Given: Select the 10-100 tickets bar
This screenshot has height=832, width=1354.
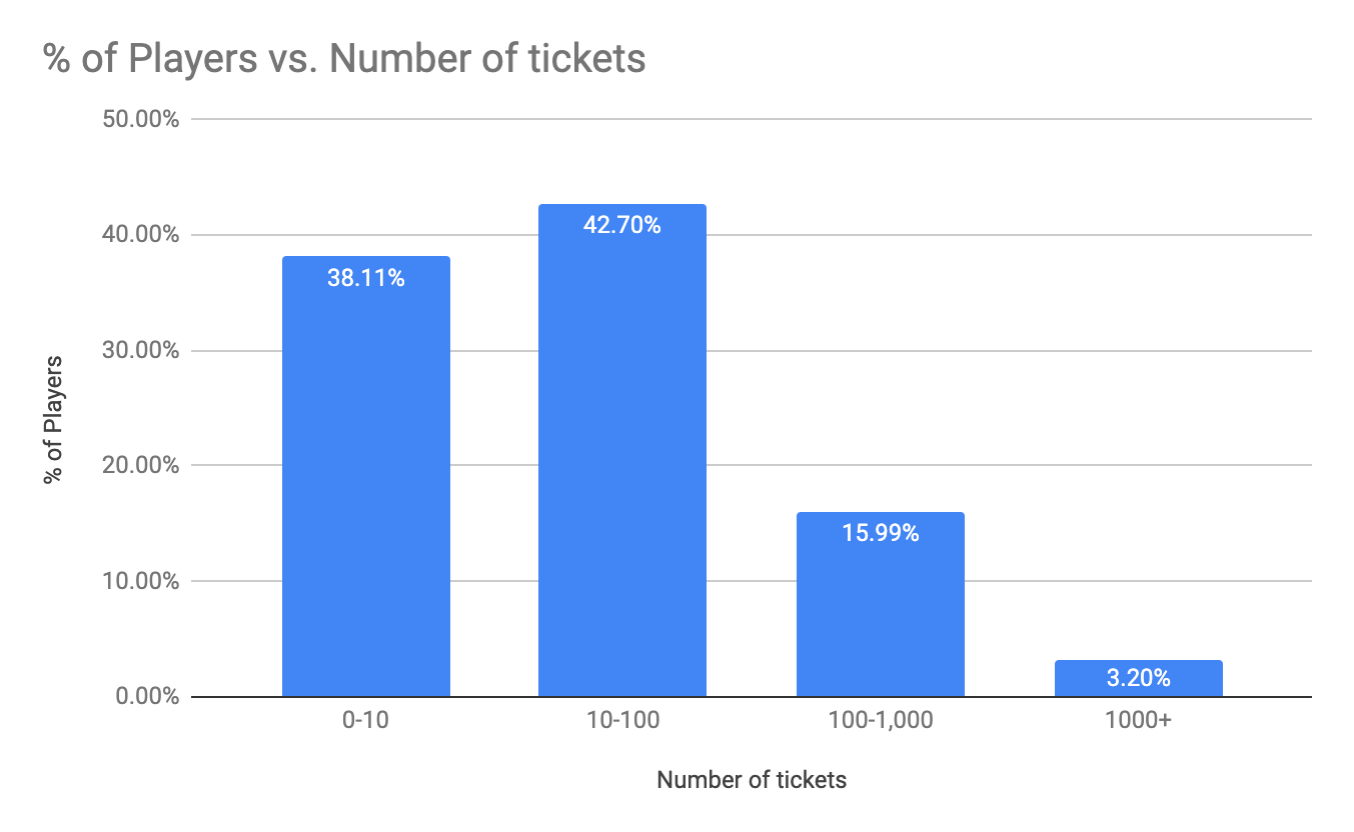Looking at the screenshot, I should [622, 450].
